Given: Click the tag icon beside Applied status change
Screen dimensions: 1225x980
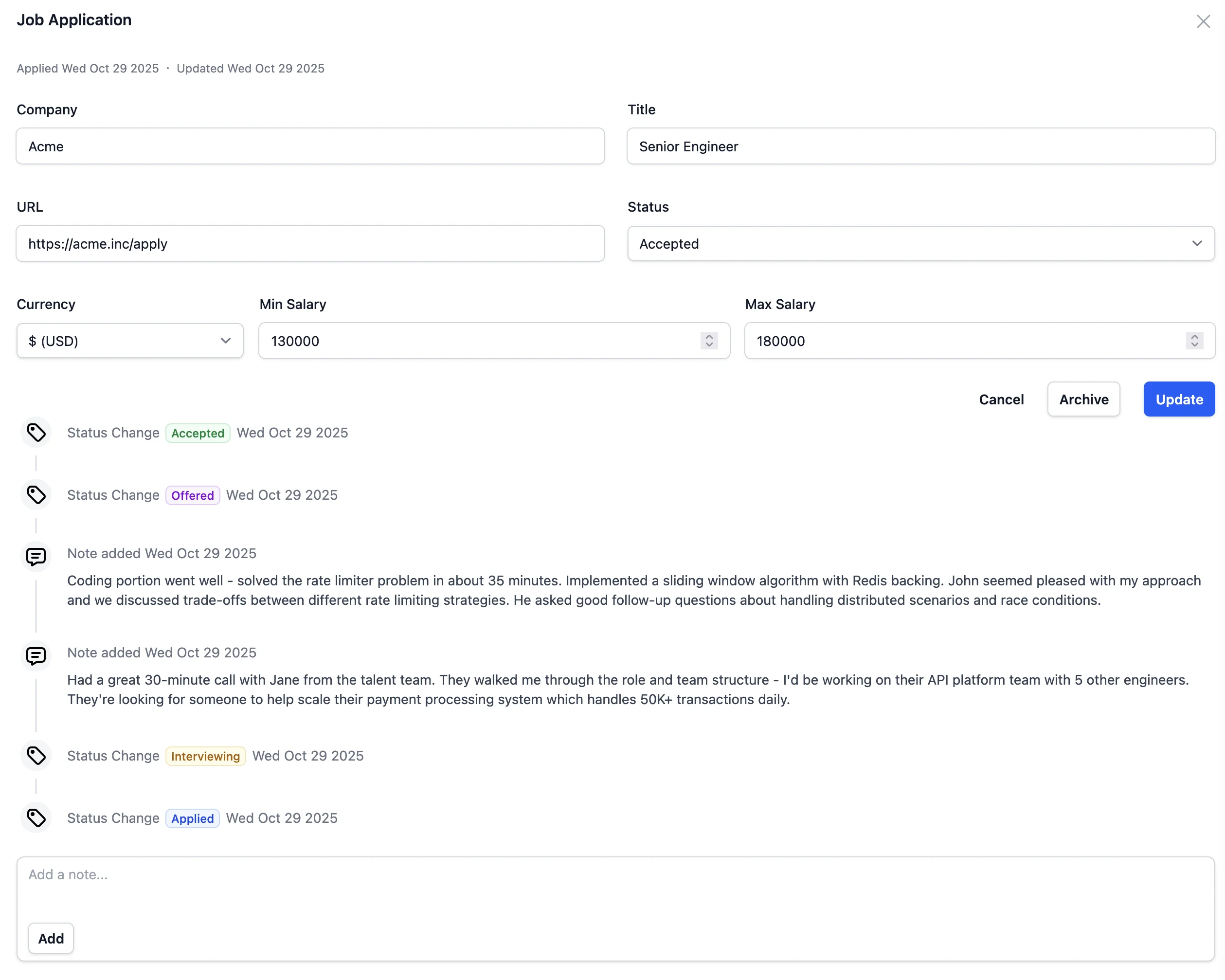Looking at the screenshot, I should (36, 818).
